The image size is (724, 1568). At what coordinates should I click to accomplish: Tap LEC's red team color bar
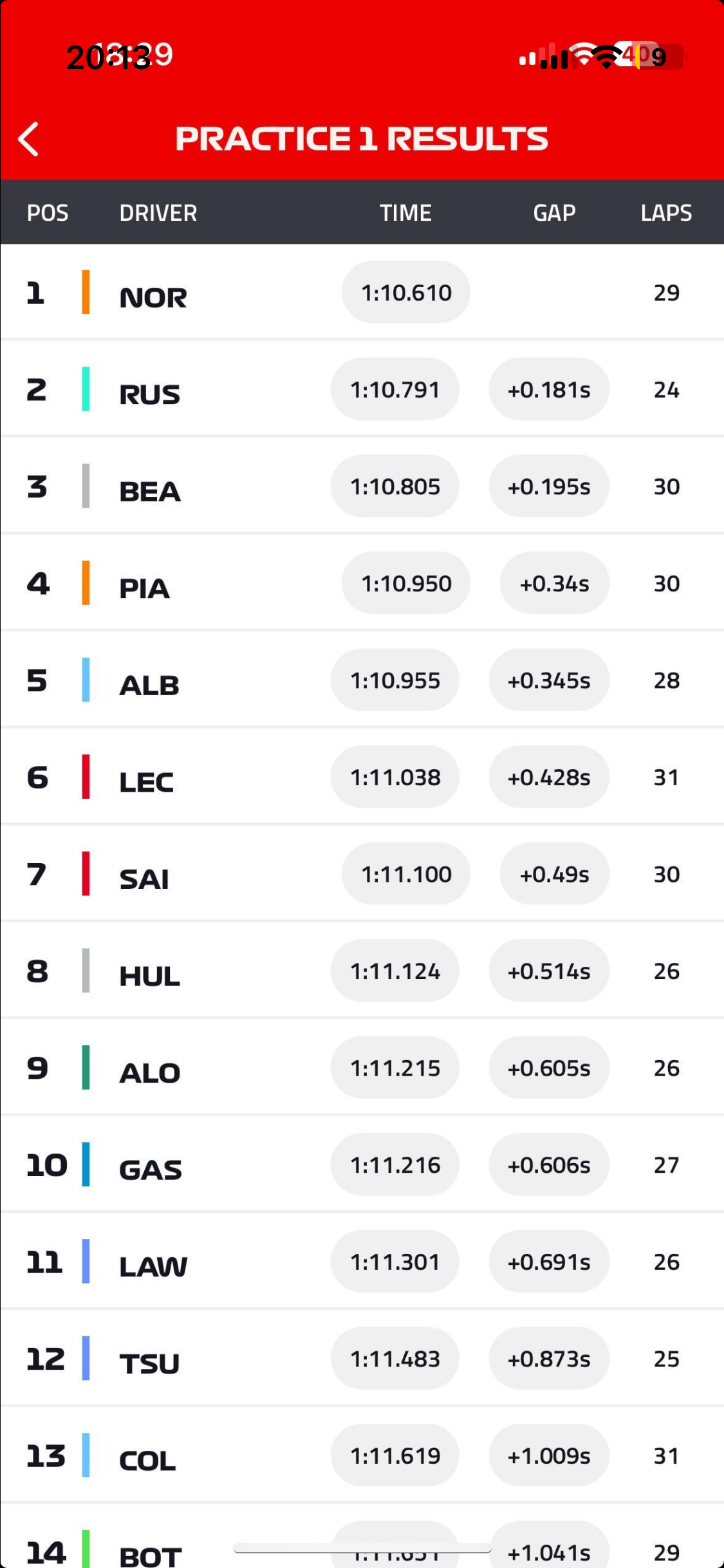86,777
